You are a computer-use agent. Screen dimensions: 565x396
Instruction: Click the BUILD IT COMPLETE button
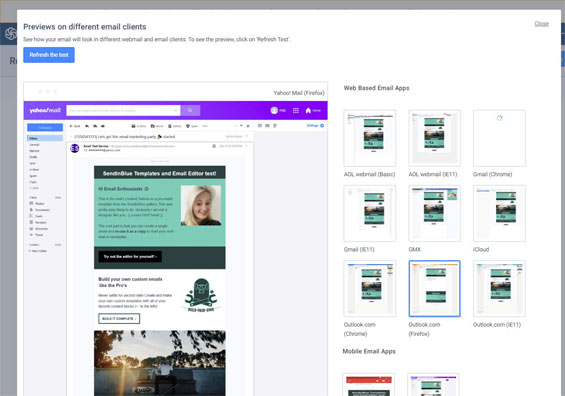point(119,319)
